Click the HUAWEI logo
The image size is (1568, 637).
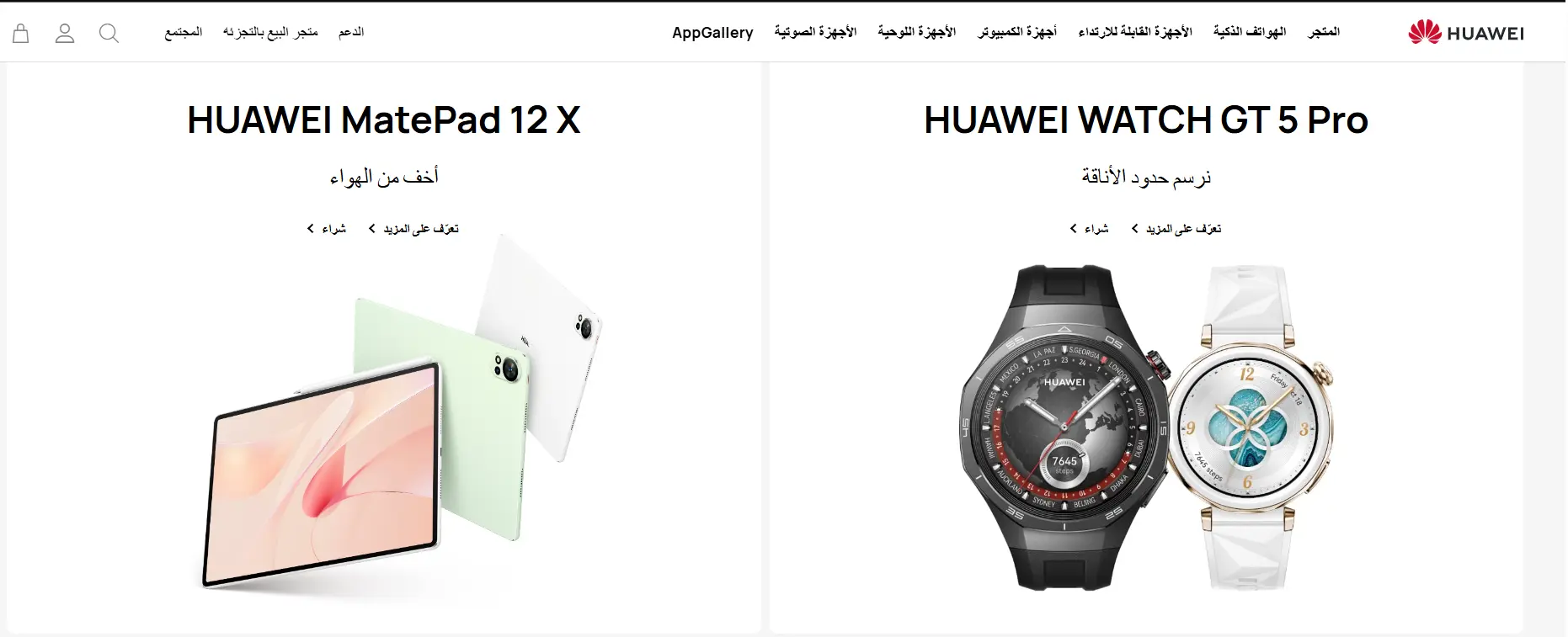[1466, 32]
